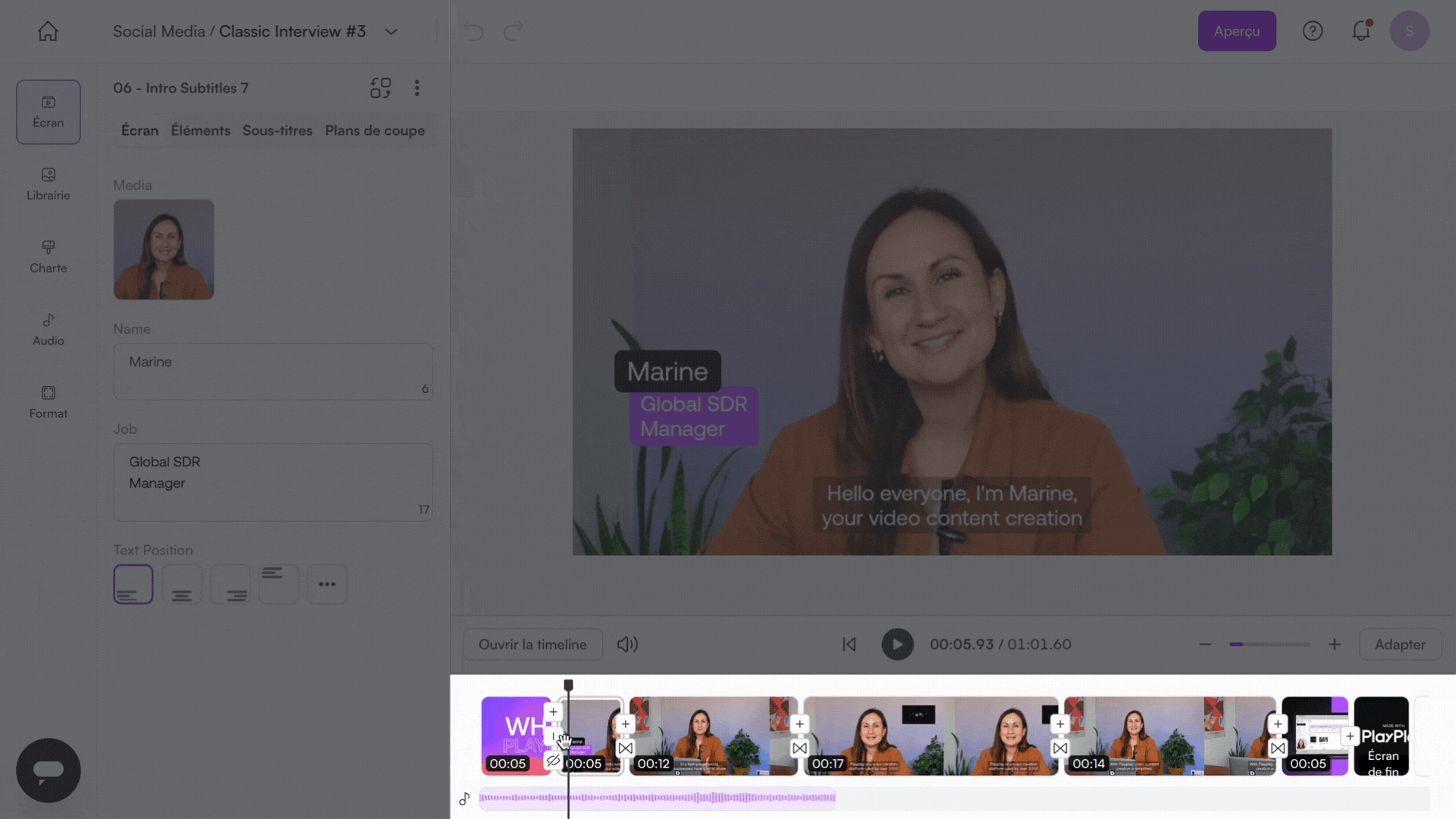Click the swap screen layout icon

[x=381, y=88]
